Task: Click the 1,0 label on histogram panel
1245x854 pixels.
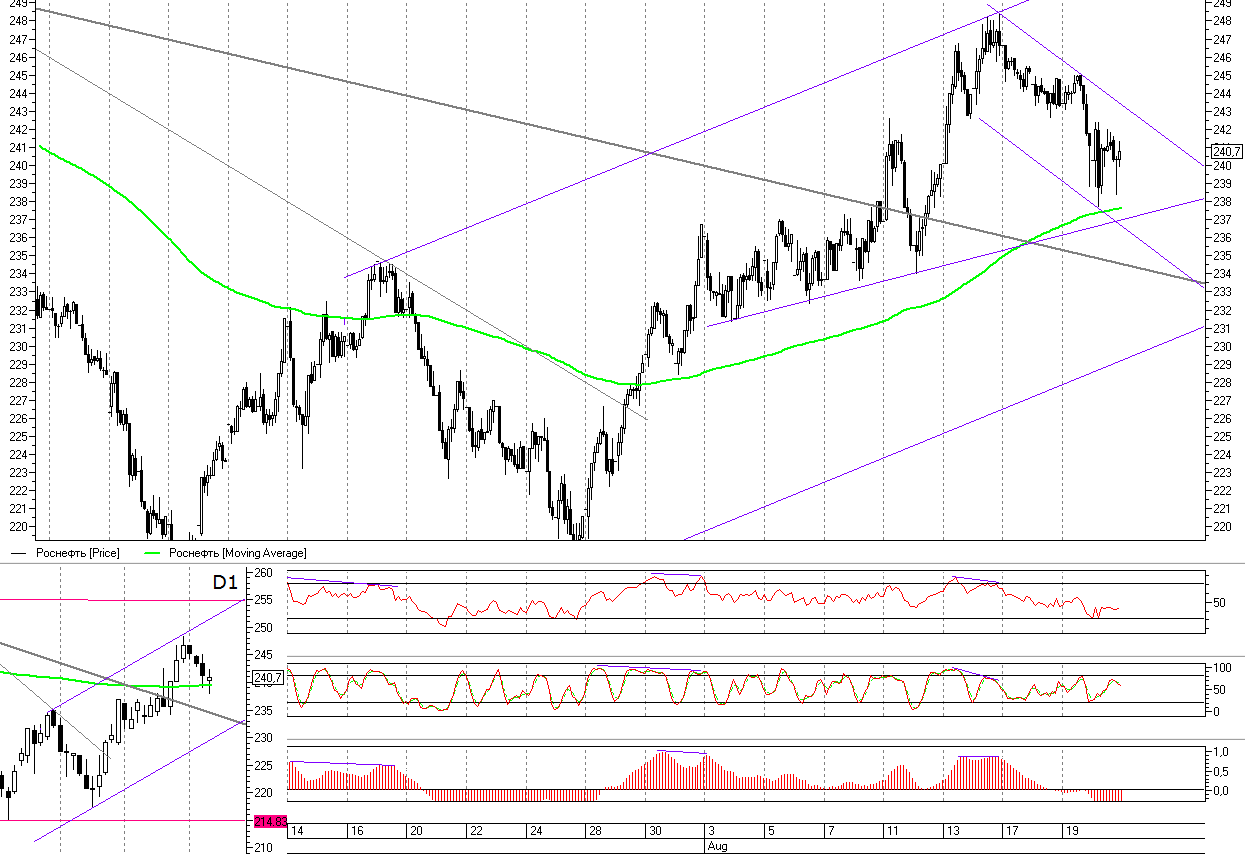Action: (x=1220, y=751)
